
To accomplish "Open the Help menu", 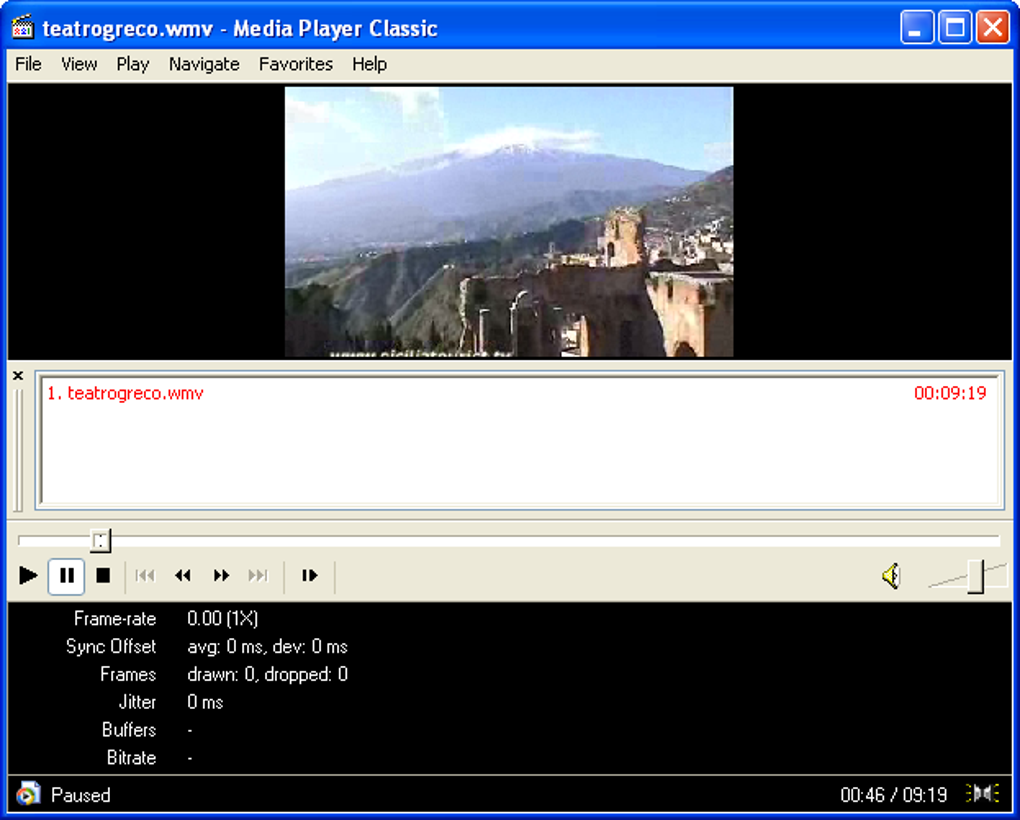I will click(x=369, y=64).
